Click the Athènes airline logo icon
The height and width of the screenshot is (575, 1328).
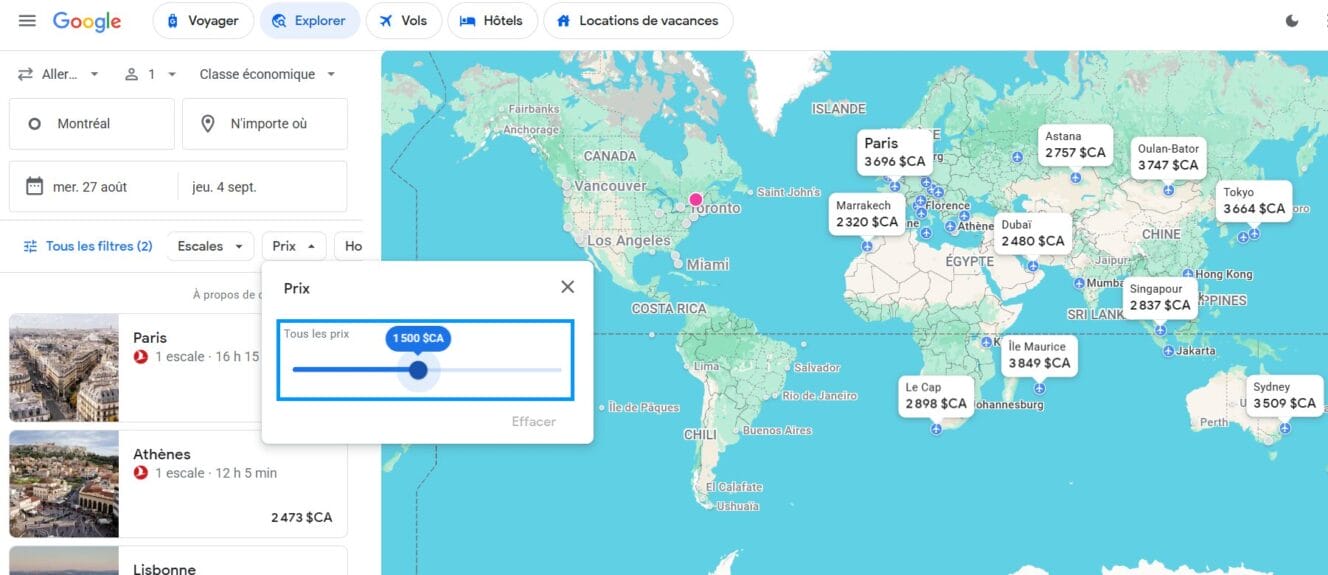click(x=141, y=473)
